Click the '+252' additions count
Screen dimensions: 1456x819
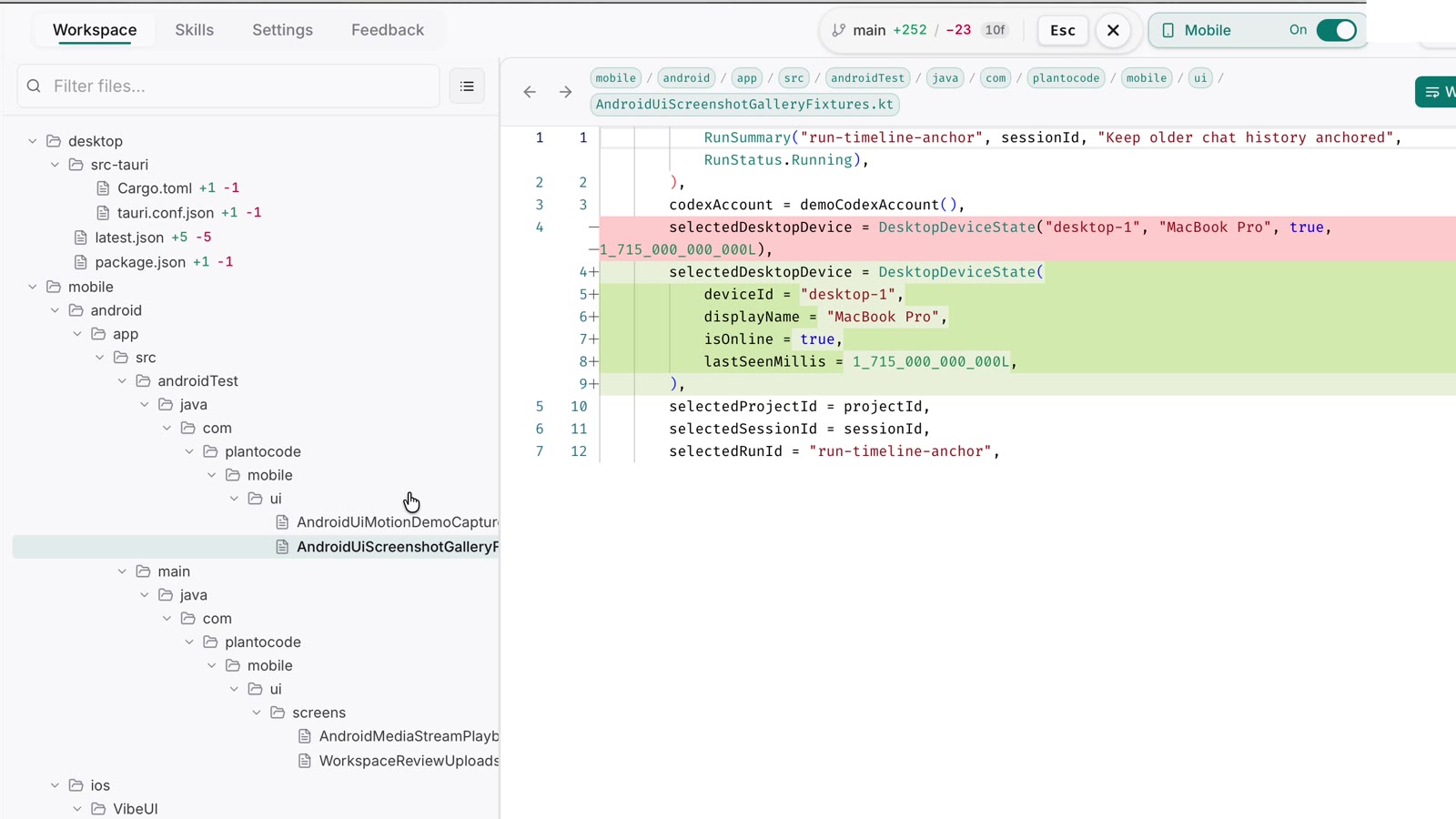point(909,30)
